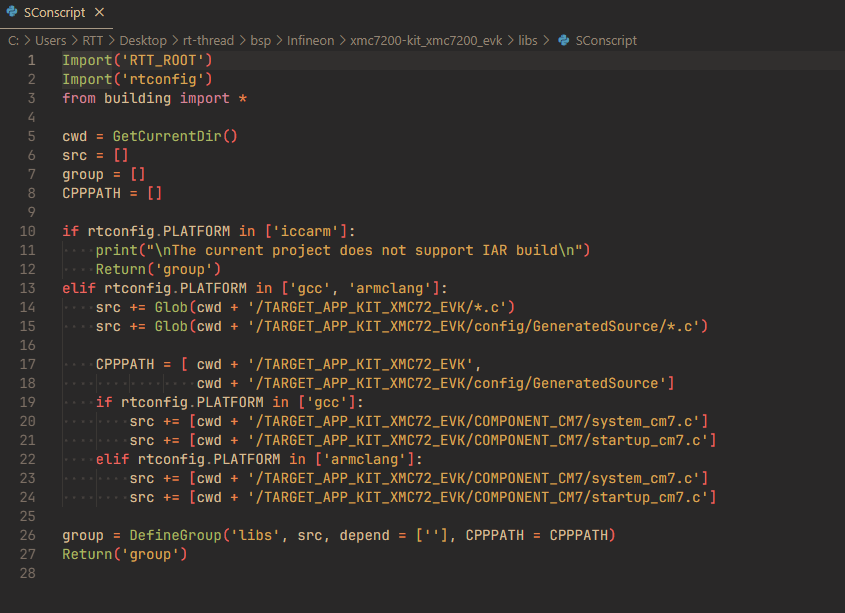Open the Users breadcrumb folder
Screen dimensions: 845x613
tap(51, 41)
